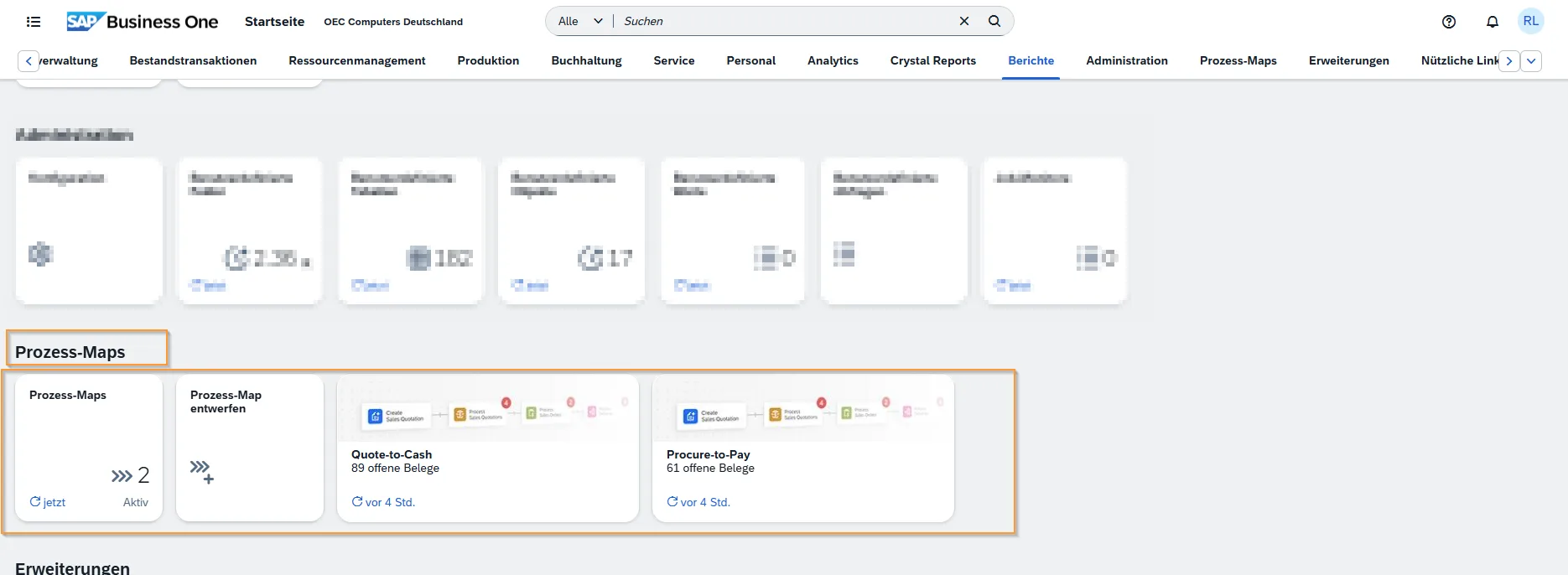1568x575 pixels.
Task: Go to Startseite
Action: tap(274, 22)
